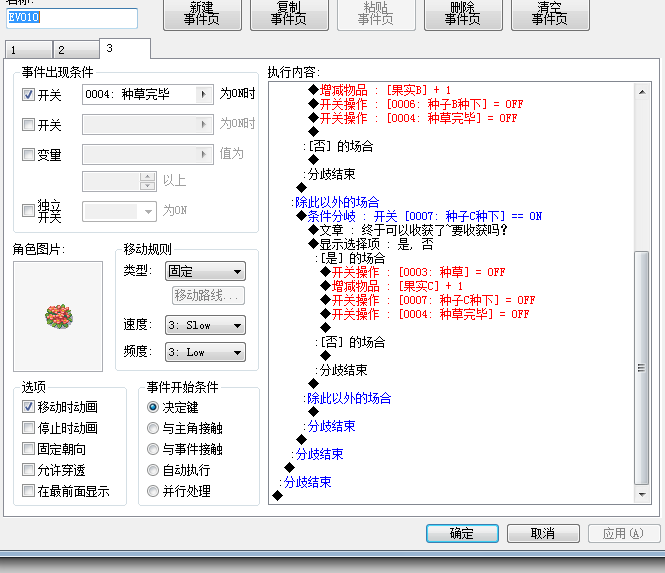Screen dimensions: 665x573
Task: Click the flower character graphic thumbnail
Action: click(58, 316)
